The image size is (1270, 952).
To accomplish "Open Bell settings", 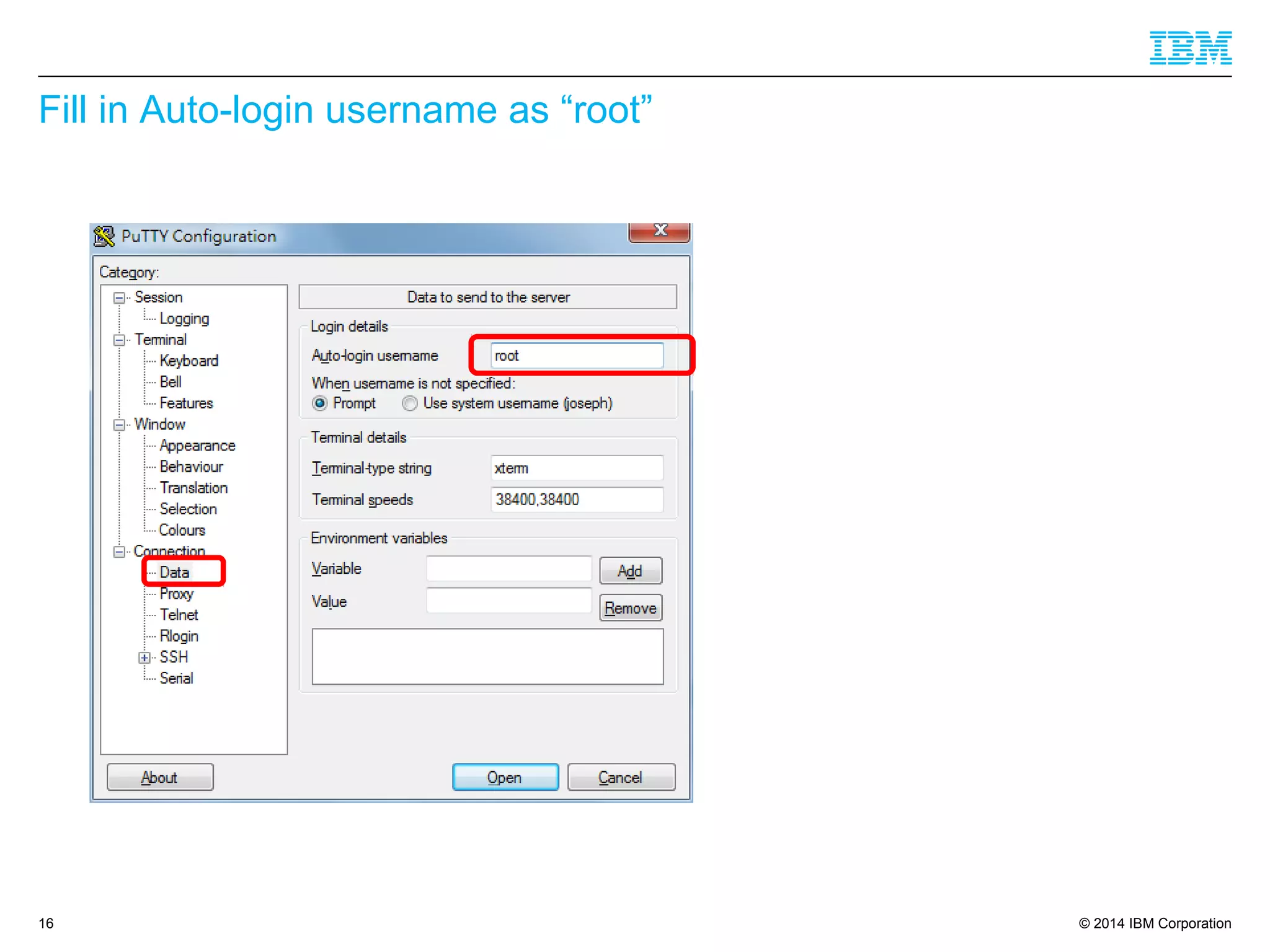I will pos(171,382).
